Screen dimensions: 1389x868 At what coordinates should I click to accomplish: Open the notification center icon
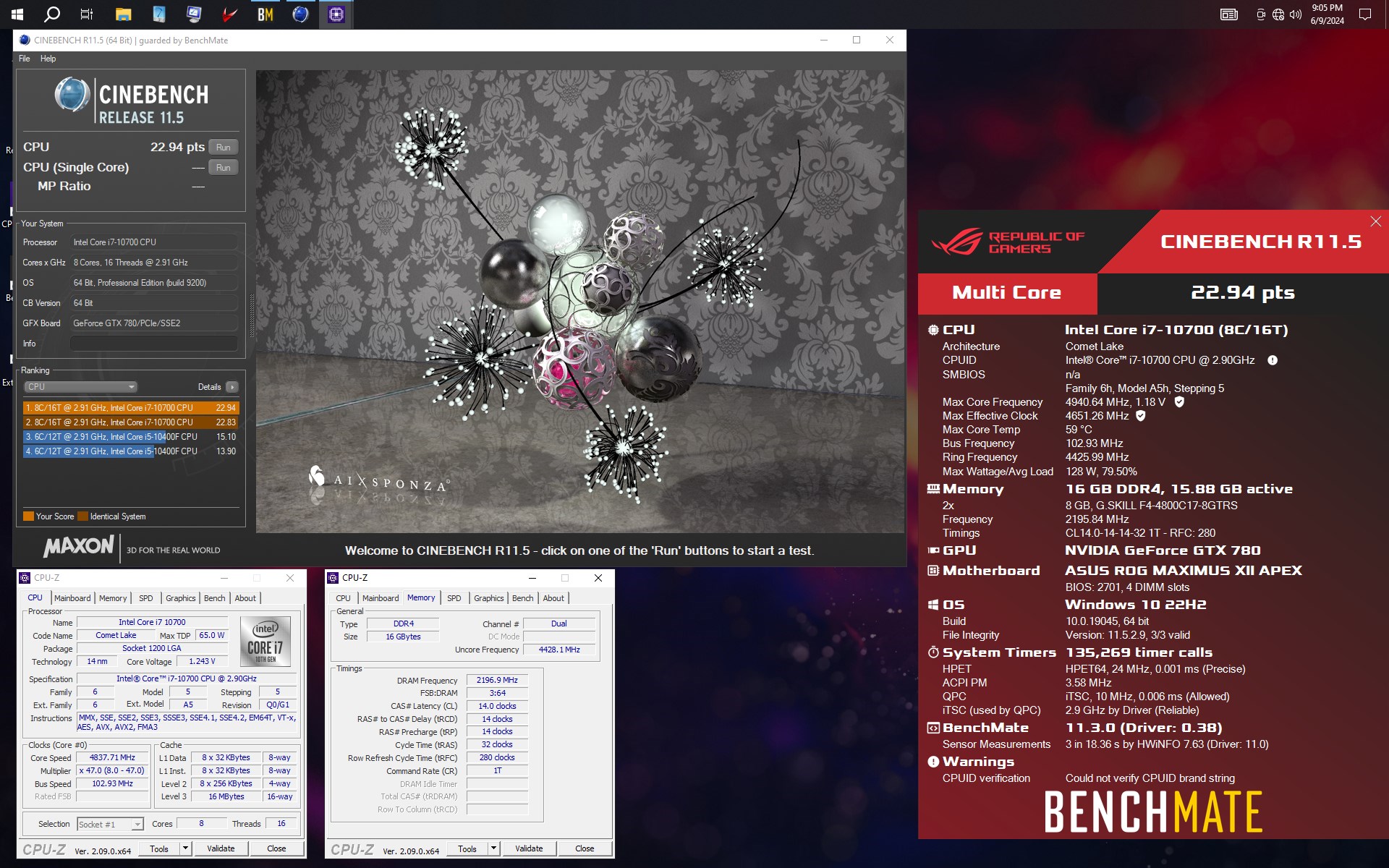tap(1365, 14)
